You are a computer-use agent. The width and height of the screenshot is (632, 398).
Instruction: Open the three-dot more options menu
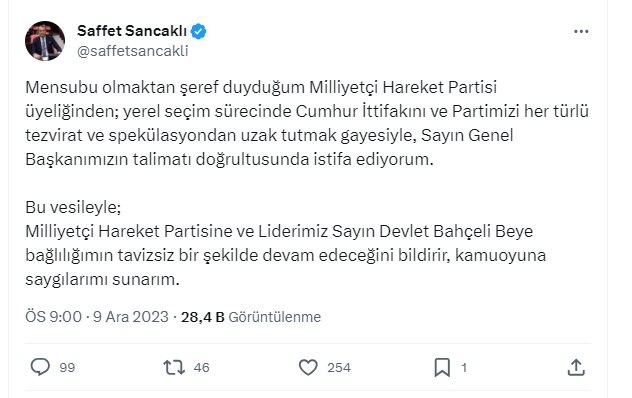[581, 31]
